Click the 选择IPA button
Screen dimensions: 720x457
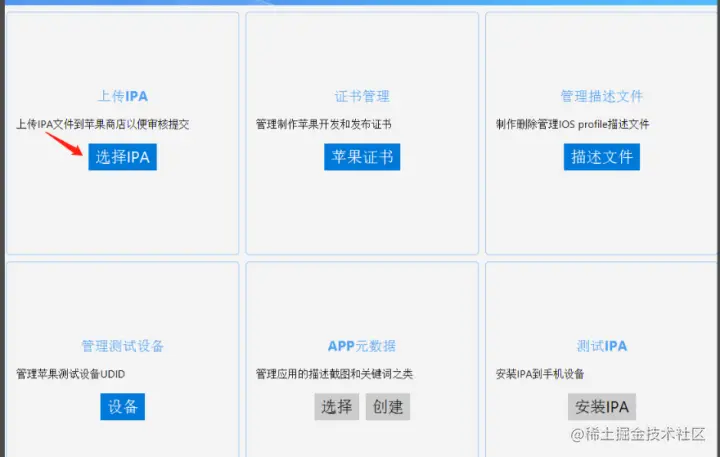[x=123, y=157]
